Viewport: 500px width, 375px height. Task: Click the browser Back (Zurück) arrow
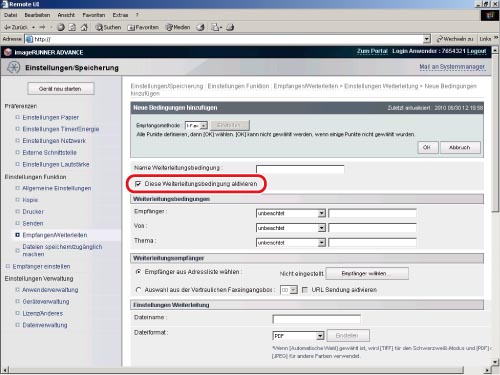[16, 27]
